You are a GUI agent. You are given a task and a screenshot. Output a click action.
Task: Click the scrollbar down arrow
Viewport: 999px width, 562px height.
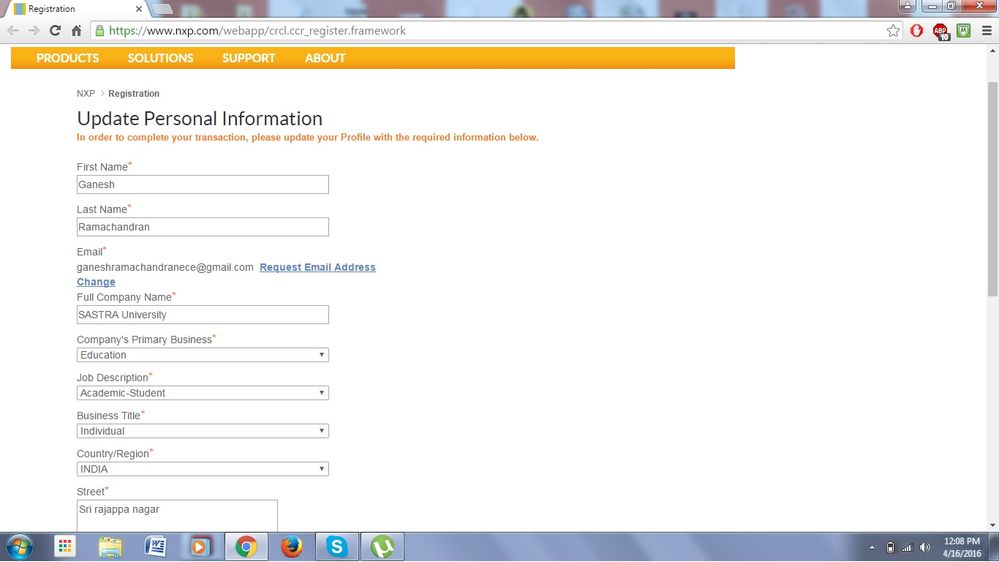pos(992,526)
